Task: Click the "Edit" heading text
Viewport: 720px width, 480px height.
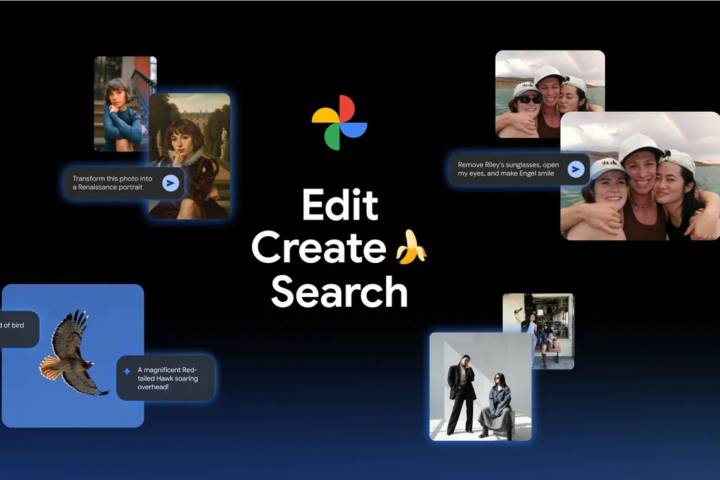Action: [x=340, y=205]
